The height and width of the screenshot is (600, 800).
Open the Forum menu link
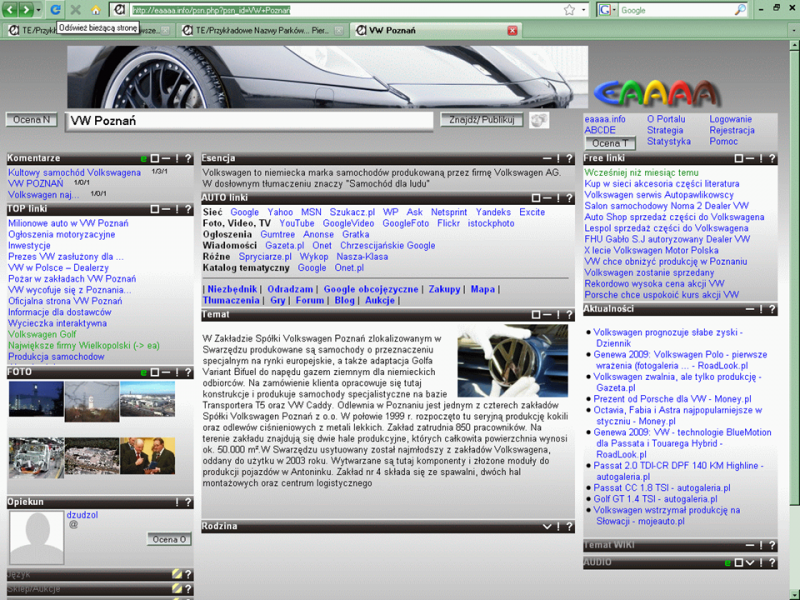coord(309,300)
